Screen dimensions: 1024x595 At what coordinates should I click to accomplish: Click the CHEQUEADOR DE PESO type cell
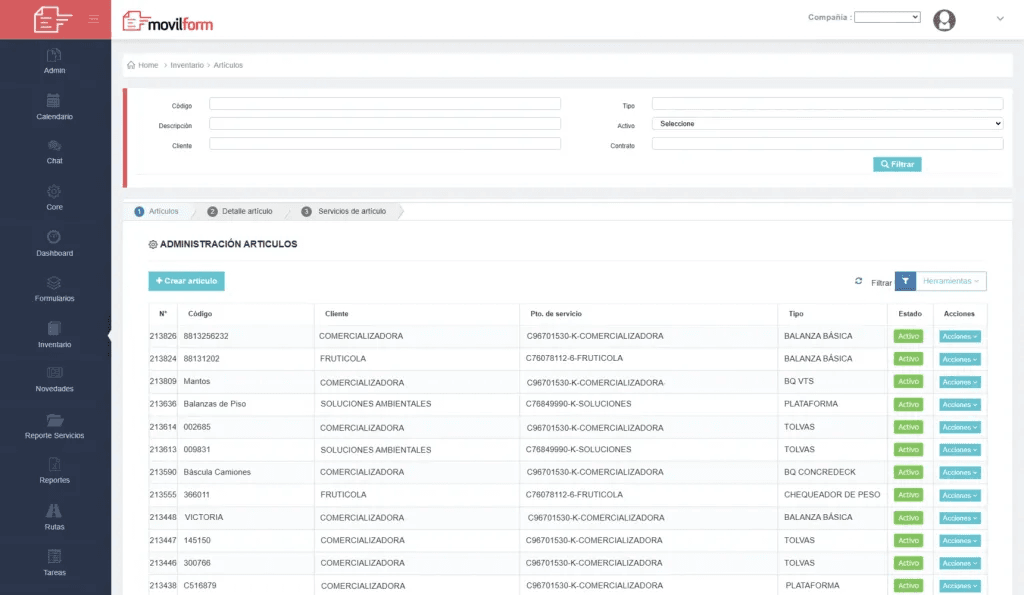[x=832, y=495]
